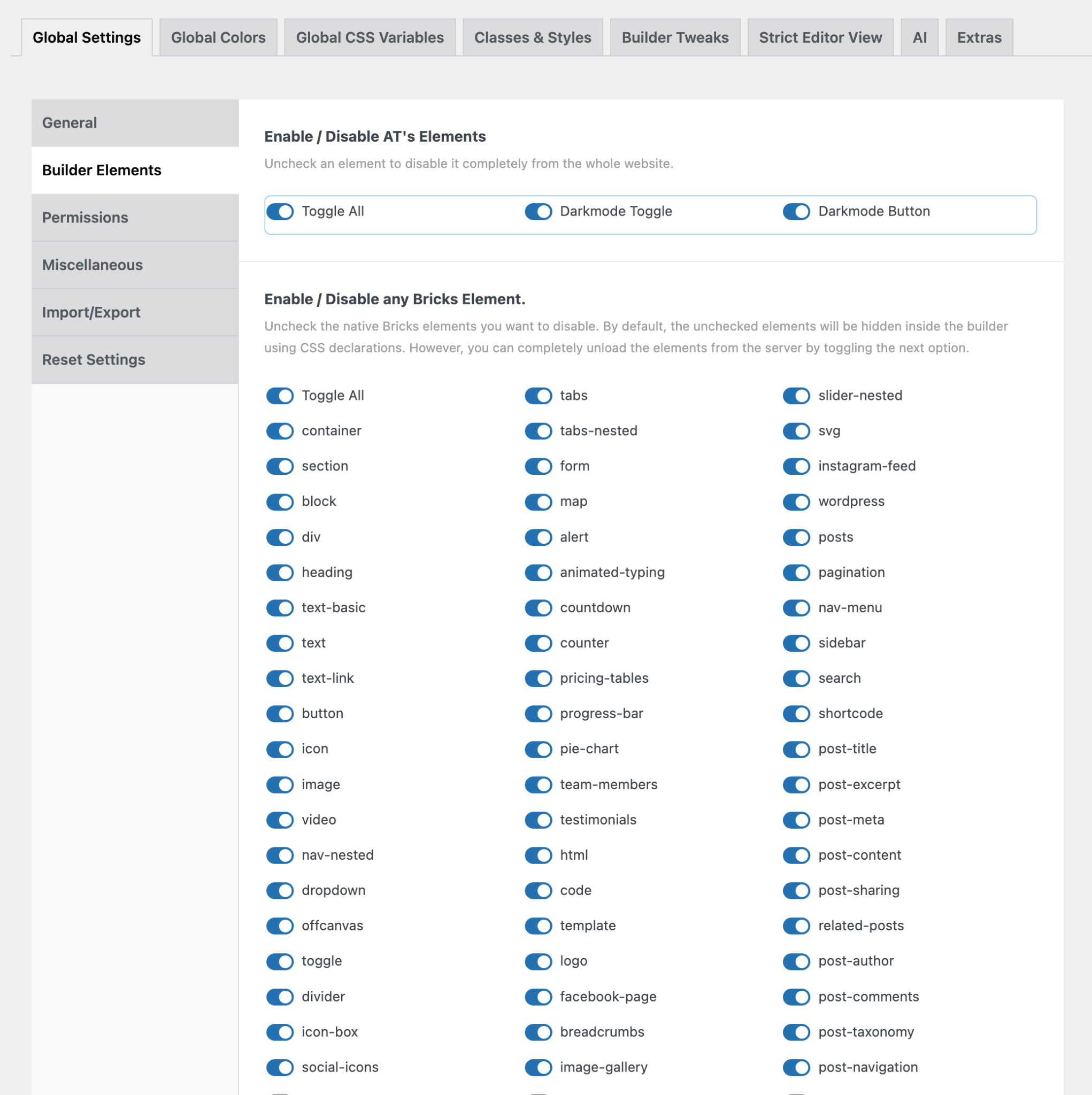
Task: Toggle all AT's elements switch
Action: click(280, 211)
